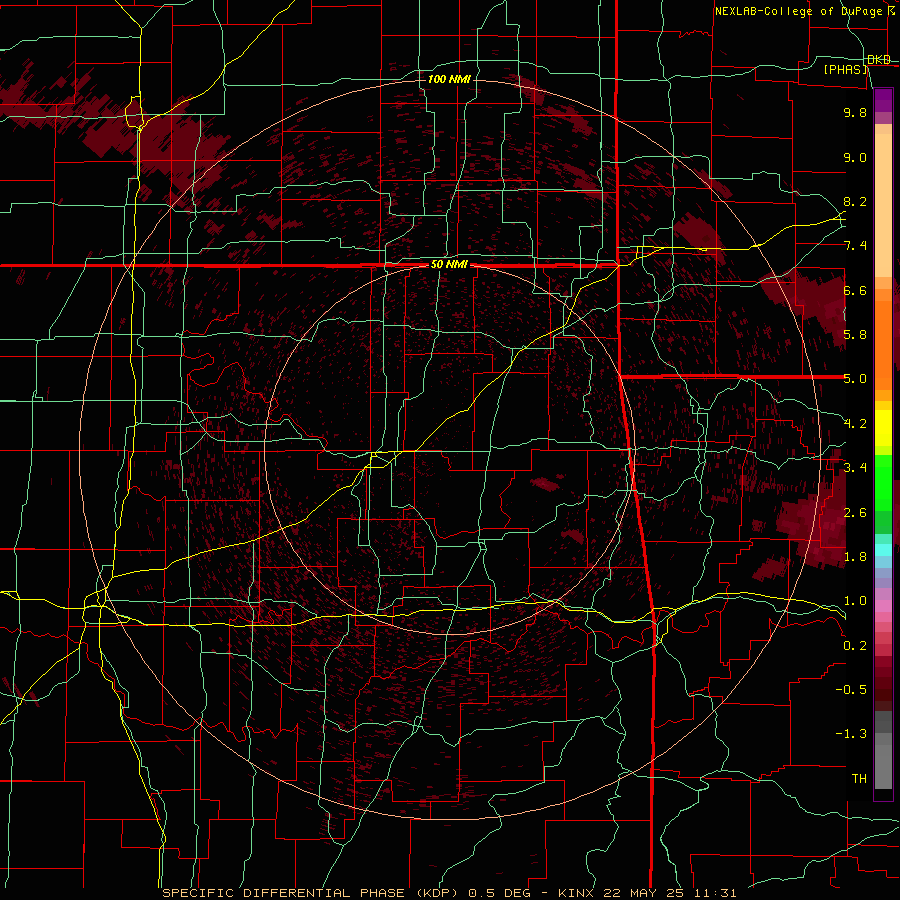Click the gray segment of the color scale
900x900 pixels.
click(x=883, y=752)
